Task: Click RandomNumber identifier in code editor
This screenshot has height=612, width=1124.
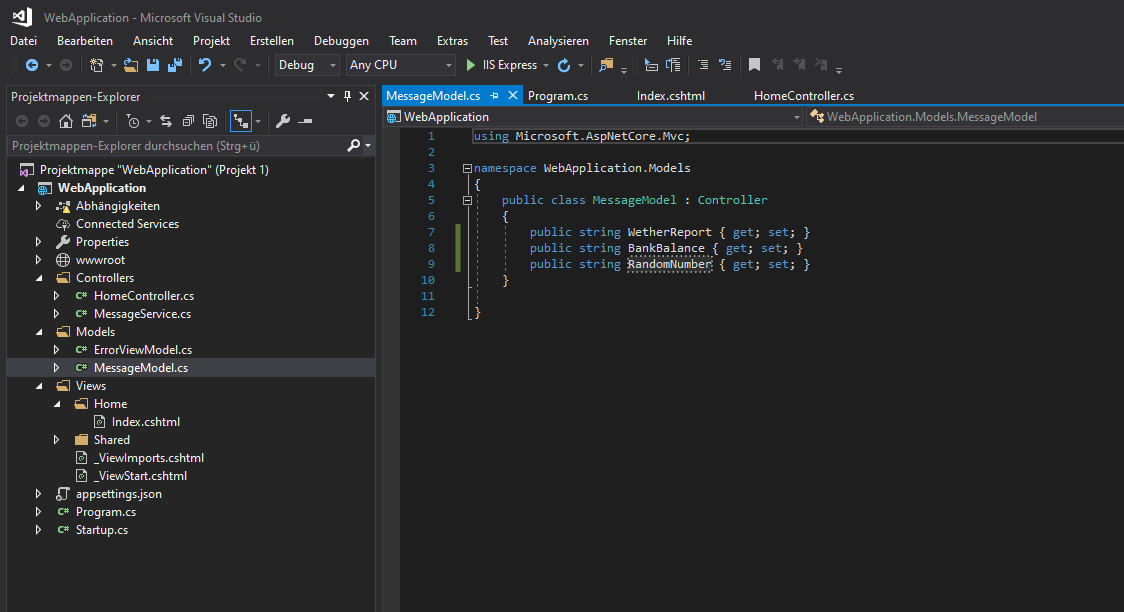Action: tap(670, 264)
